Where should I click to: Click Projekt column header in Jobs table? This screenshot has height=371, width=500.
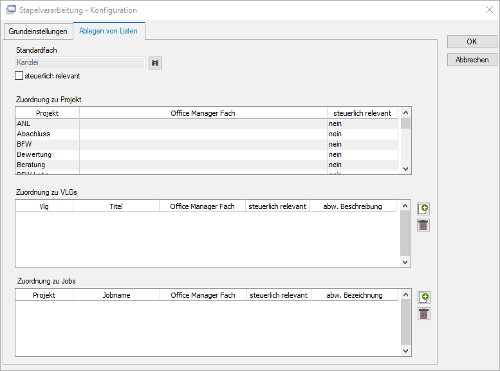pyautogui.click(x=44, y=295)
